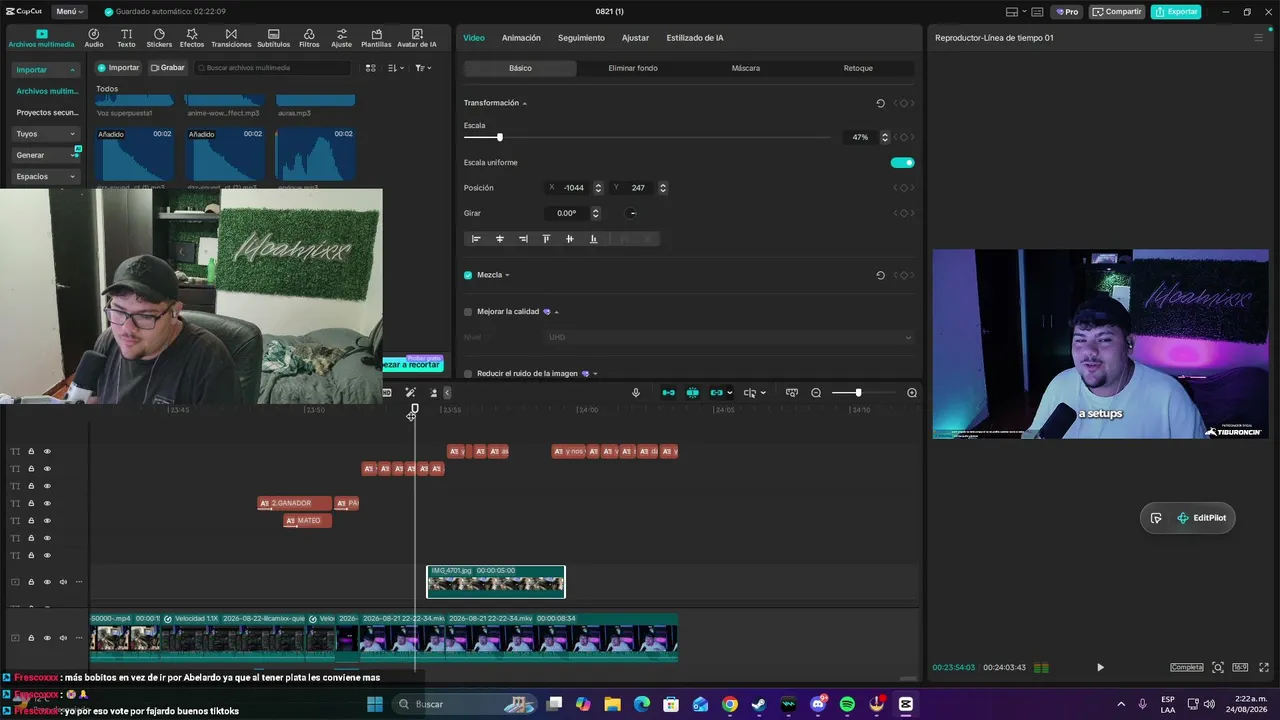Enable the Mejorar la calidad checkbox
1280x720 pixels.
pyautogui.click(x=468, y=312)
